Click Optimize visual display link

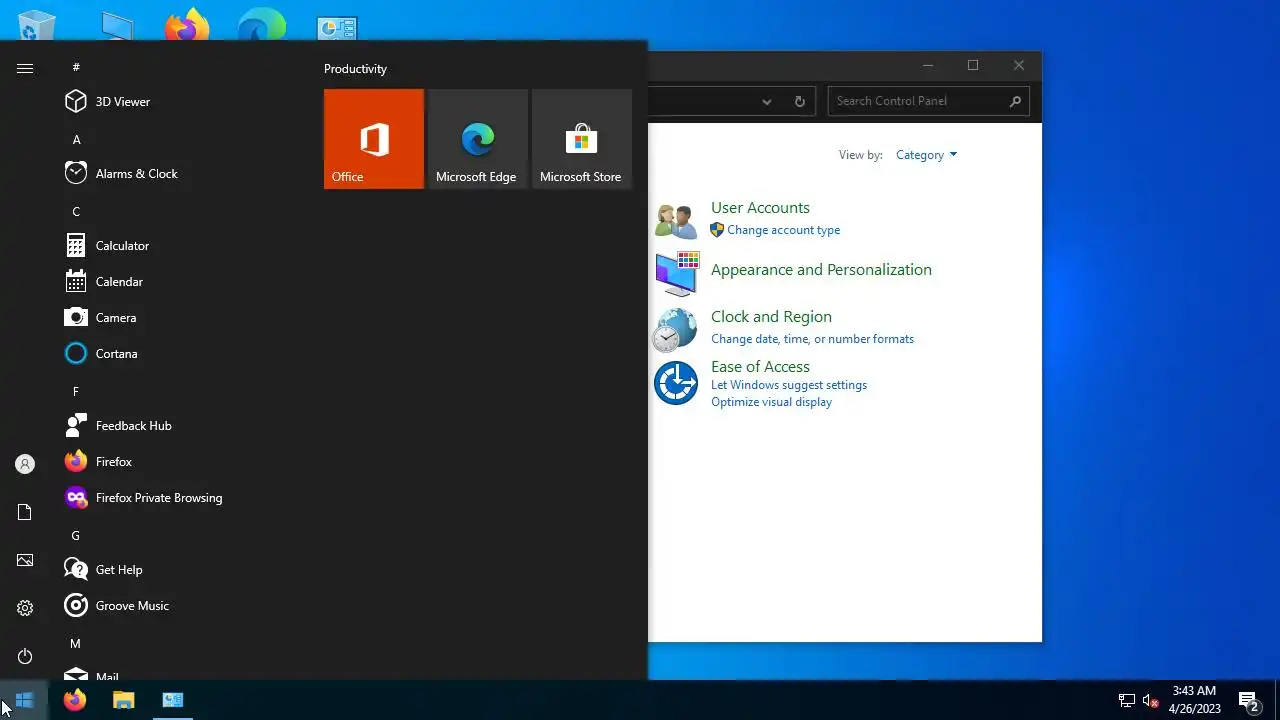771,402
